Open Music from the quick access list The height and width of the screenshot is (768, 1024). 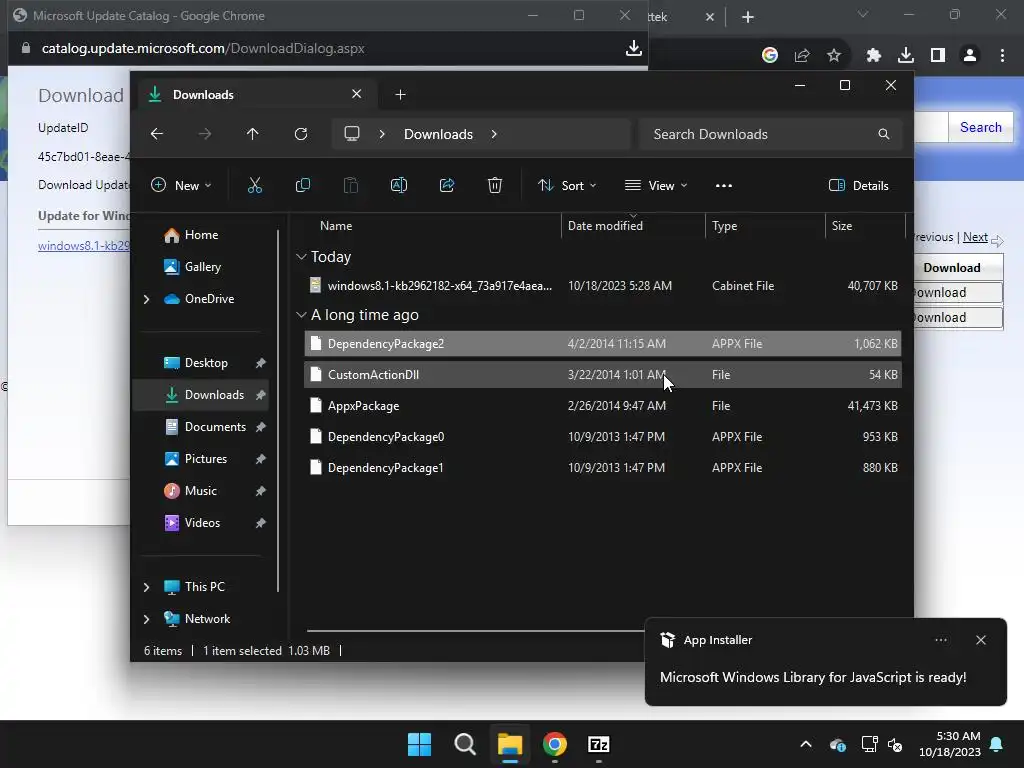[200, 490]
